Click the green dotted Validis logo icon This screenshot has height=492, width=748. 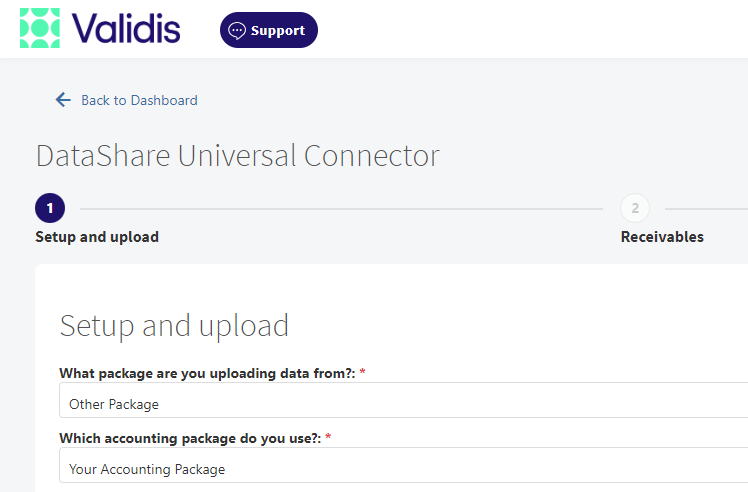[x=40, y=28]
